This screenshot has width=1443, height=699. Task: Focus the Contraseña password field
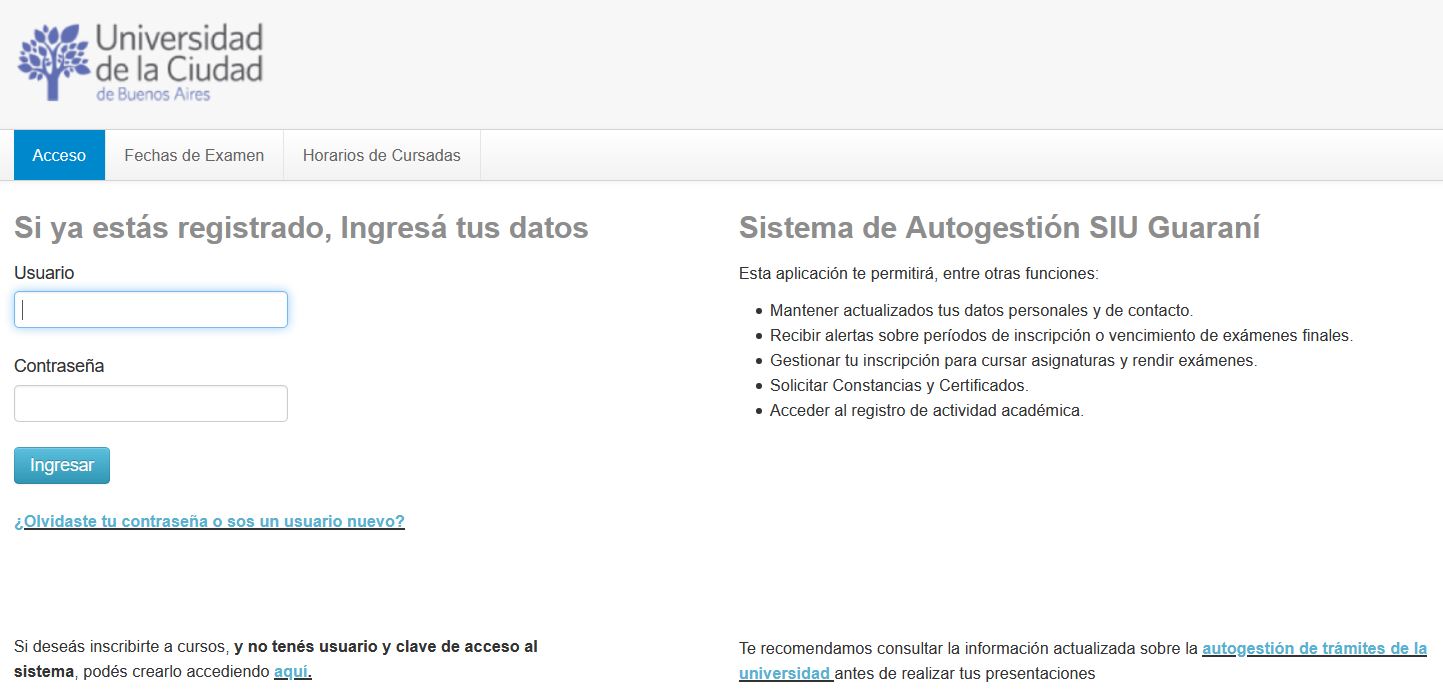(x=150, y=402)
